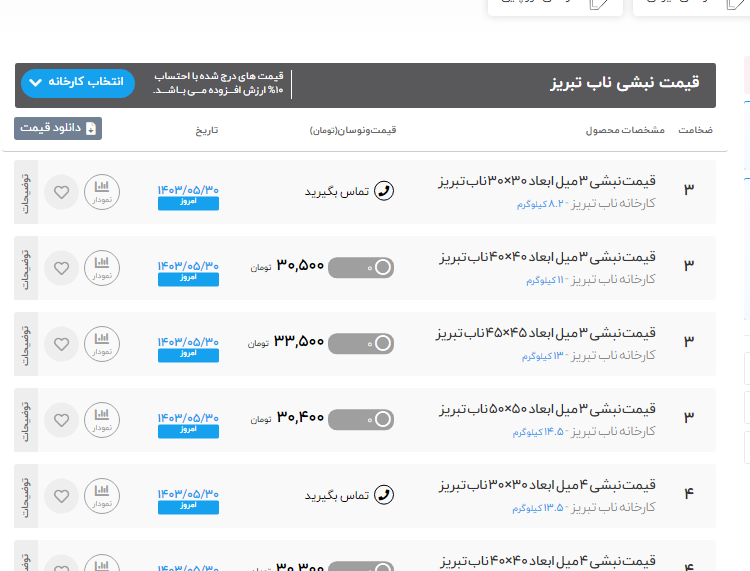The height and width of the screenshot is (571, 750).
Task: Click heart icon on 3mm 40×40 row
Action: click(62, 267)
